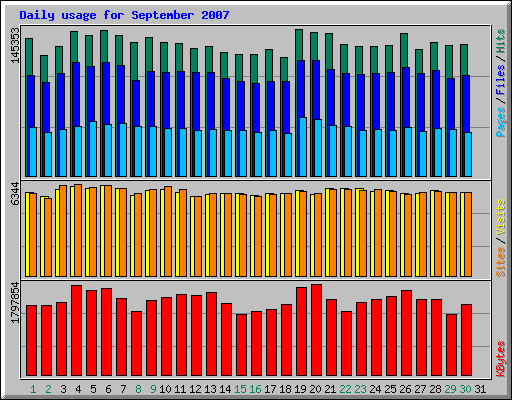This screenshot has height=400, width=512.
Task: Click day label 10 on x-axis
Action: click(x=165, y=389)
